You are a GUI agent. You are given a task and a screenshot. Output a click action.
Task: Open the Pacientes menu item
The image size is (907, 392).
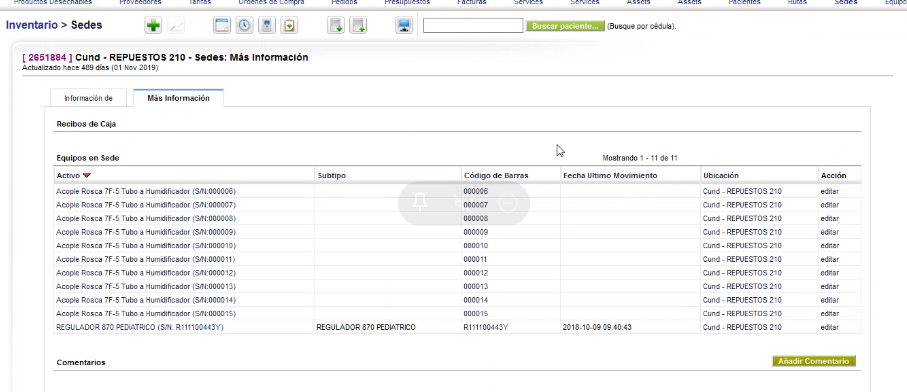744,2
